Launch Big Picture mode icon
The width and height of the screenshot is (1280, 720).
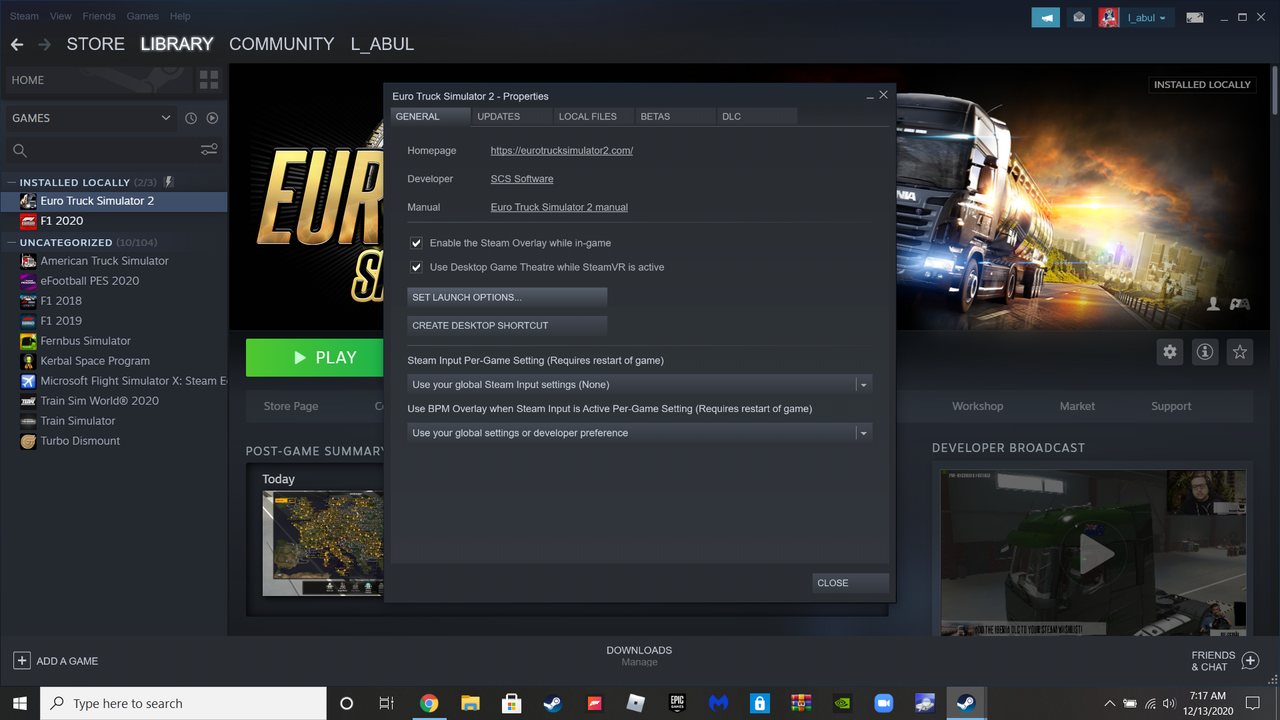pos(1195,17)
